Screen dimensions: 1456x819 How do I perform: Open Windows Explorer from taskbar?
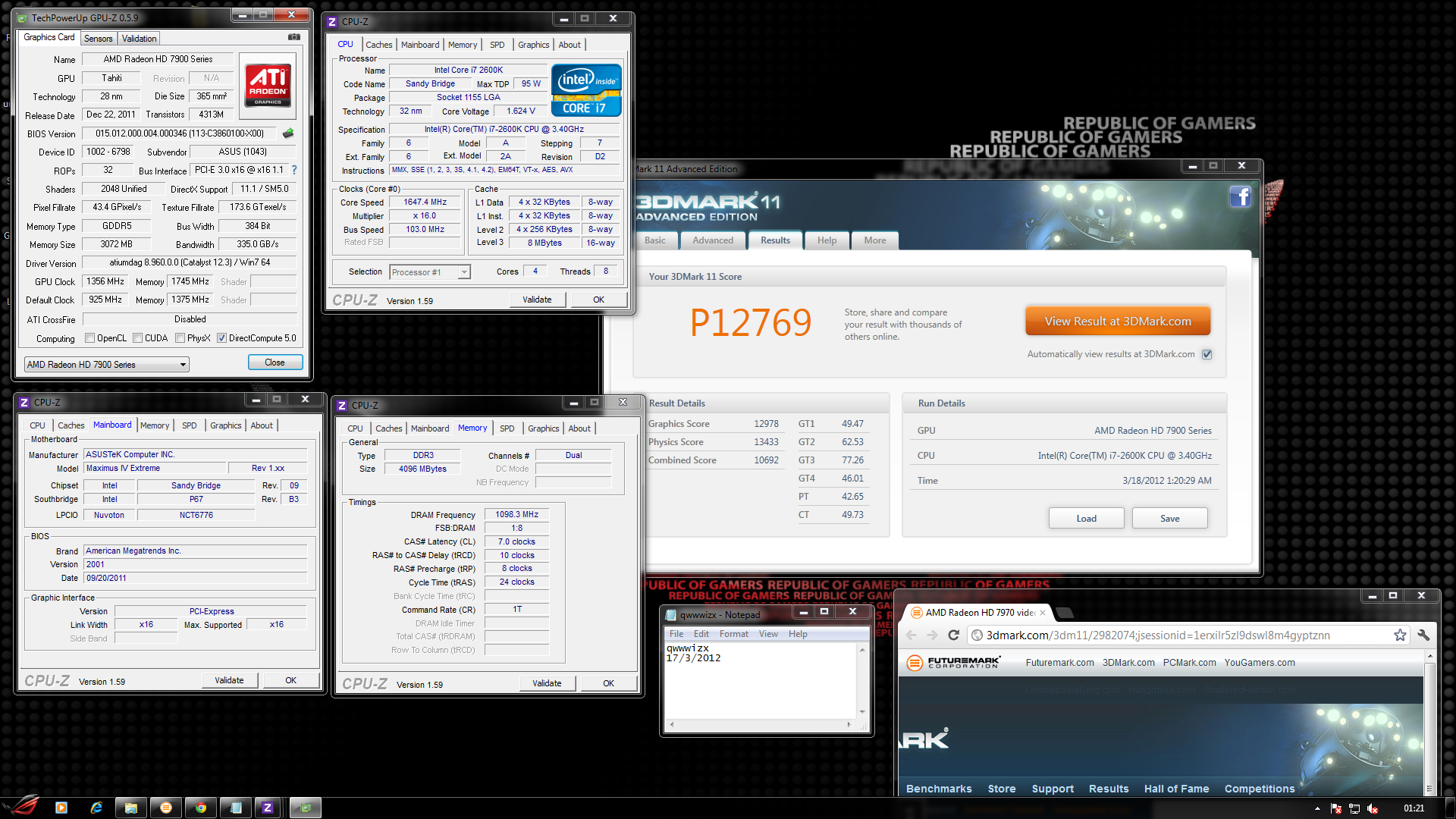[131, 808]
